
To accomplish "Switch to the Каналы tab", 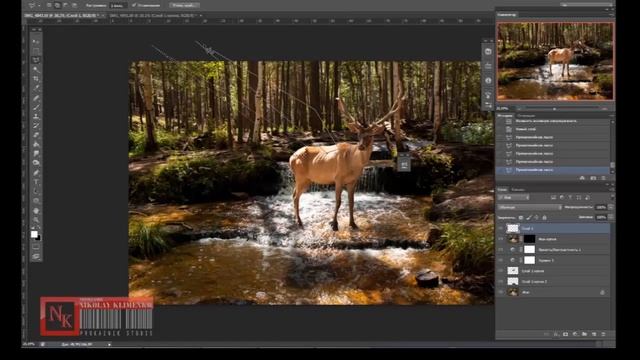I will point(518,189).
